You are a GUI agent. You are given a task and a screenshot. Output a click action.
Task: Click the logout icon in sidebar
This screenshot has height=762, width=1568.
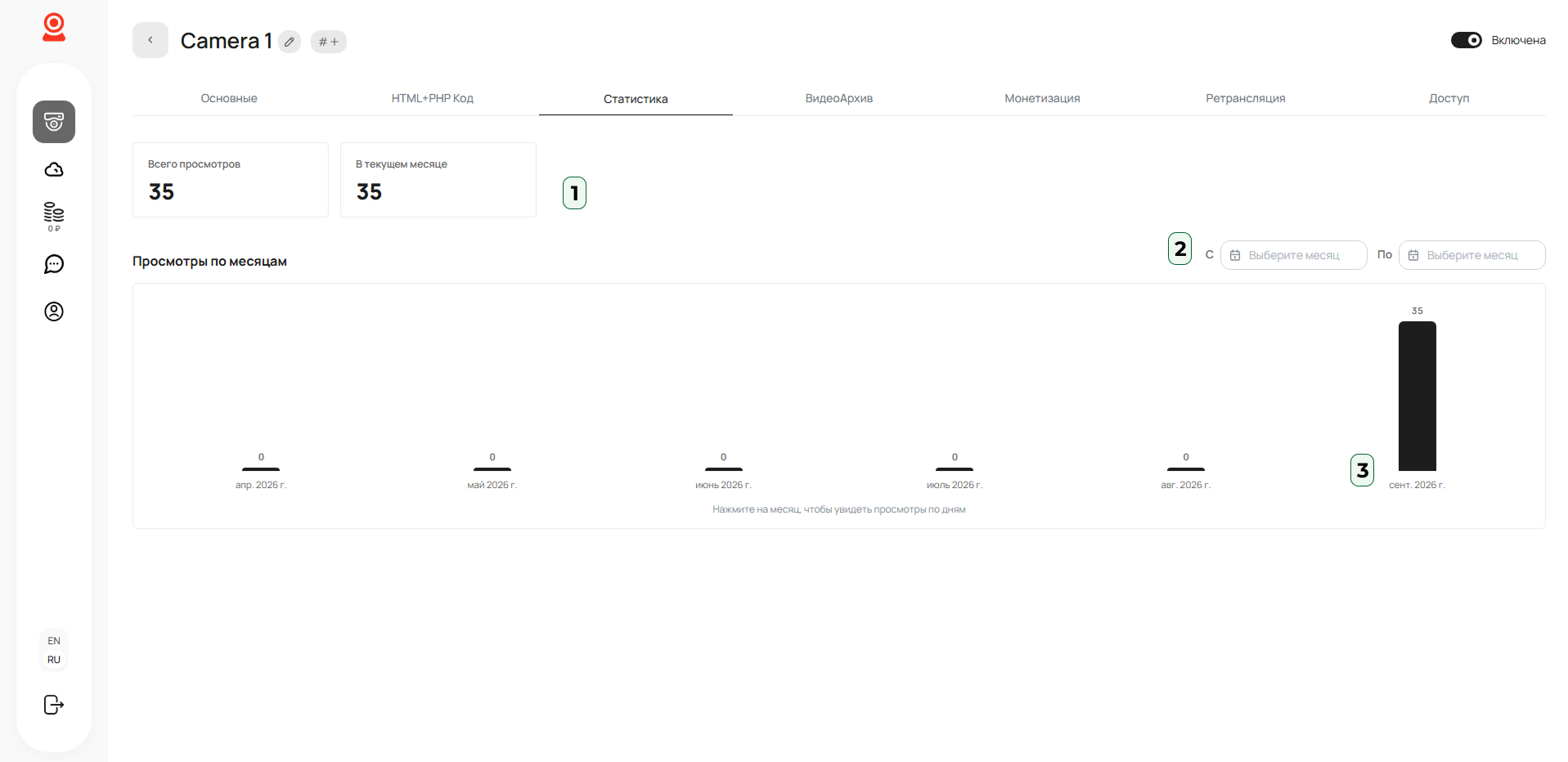(54, 705)
